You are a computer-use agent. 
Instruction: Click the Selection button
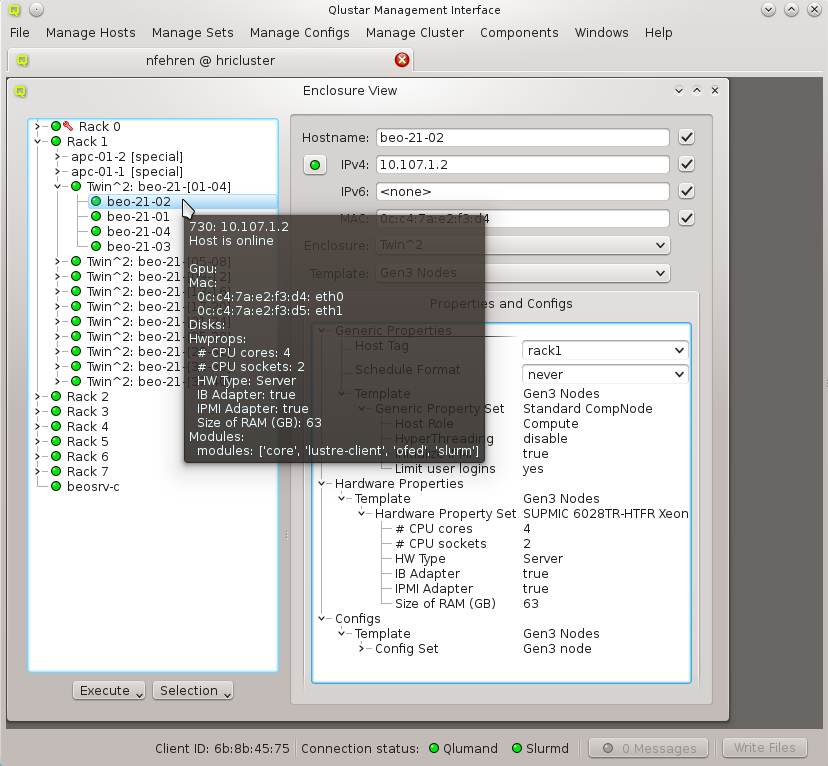coord(193,691)
